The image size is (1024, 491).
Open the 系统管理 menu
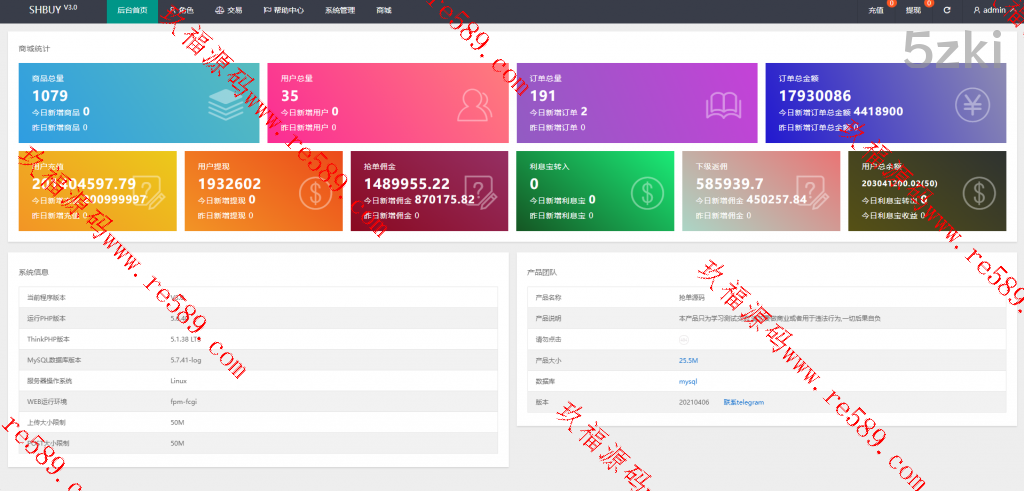[x=339, y=10]
